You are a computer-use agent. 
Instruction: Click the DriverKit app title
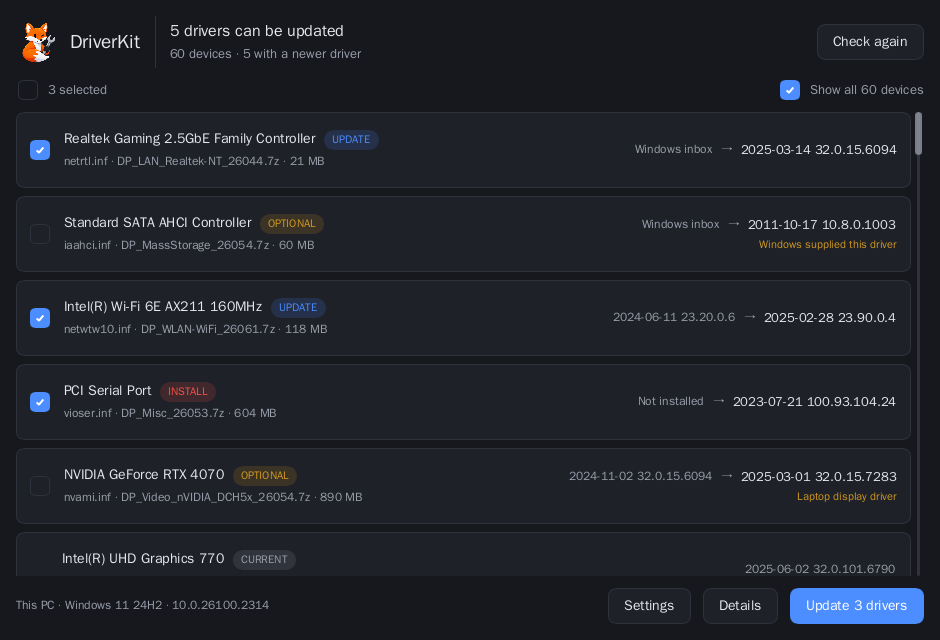click(105, 42)
